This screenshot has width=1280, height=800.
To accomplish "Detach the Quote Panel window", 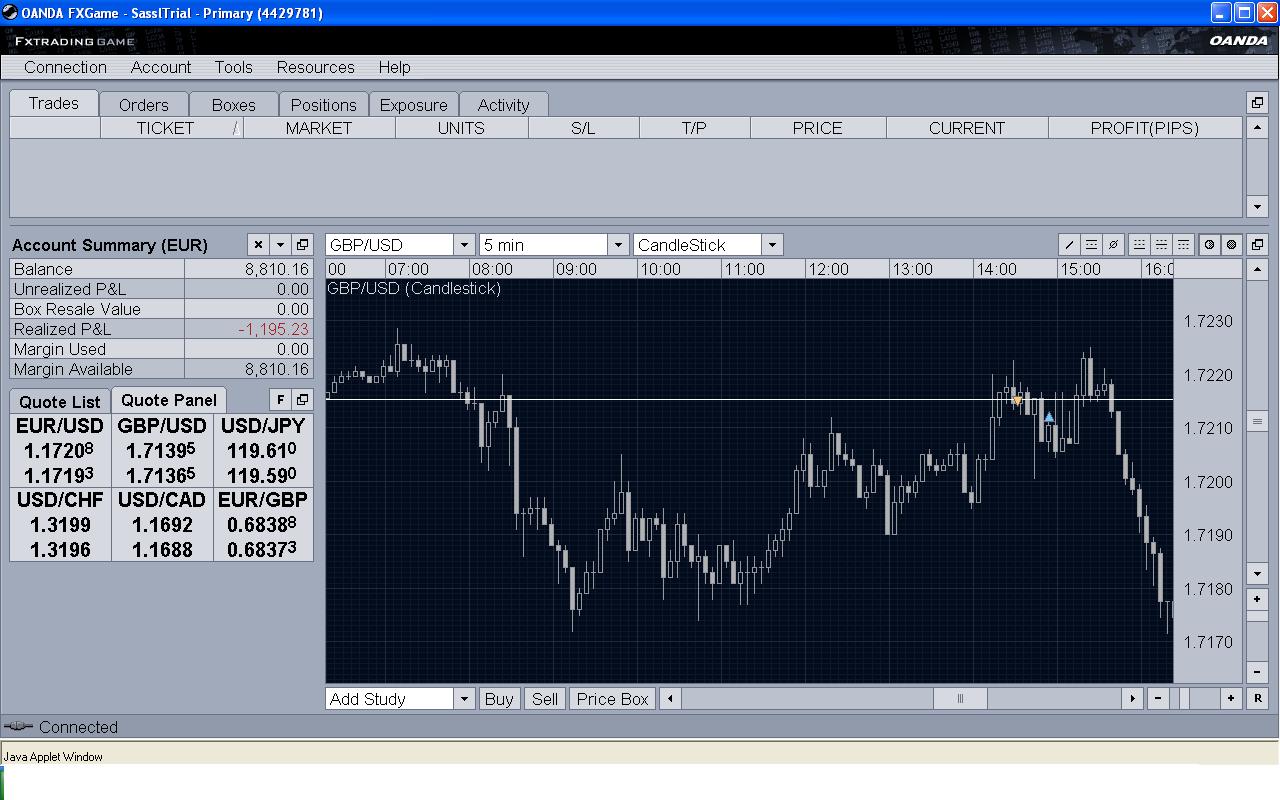I will tap(302, 400).
